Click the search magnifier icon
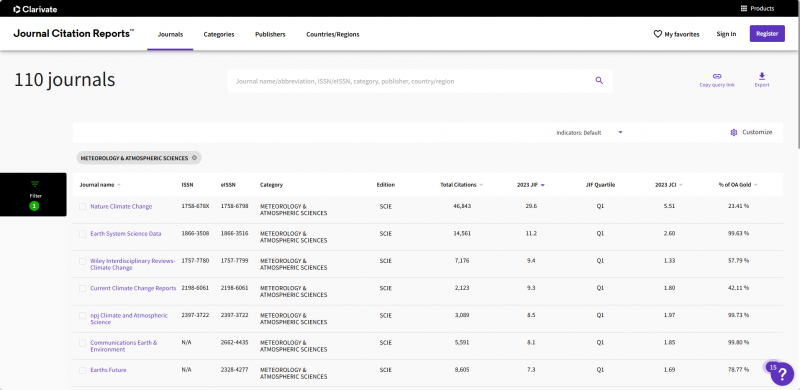Viewport: 800px width, 390px height. coord(599,81)
